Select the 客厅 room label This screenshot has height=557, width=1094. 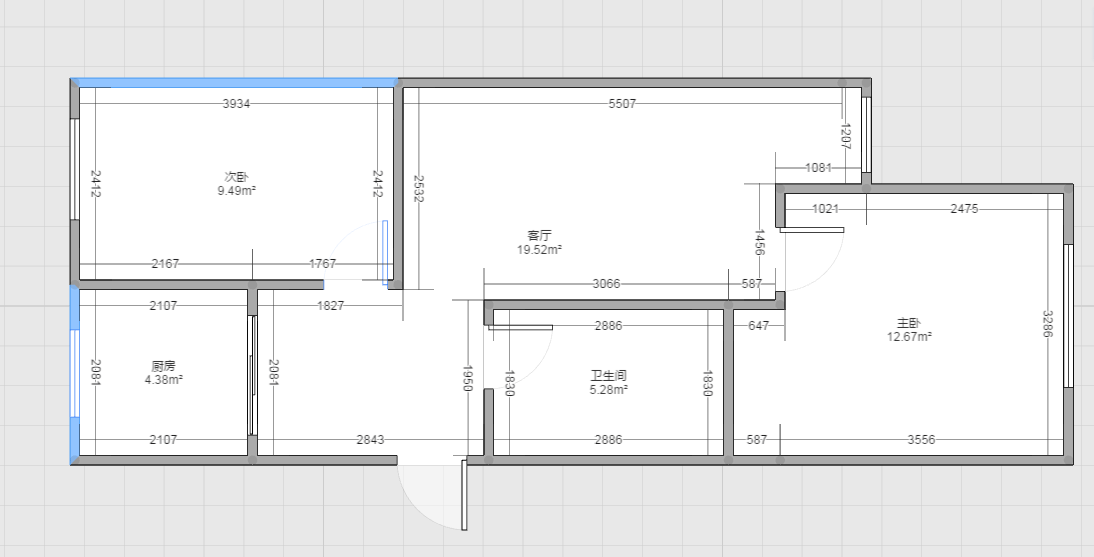[x=539, y=235]
